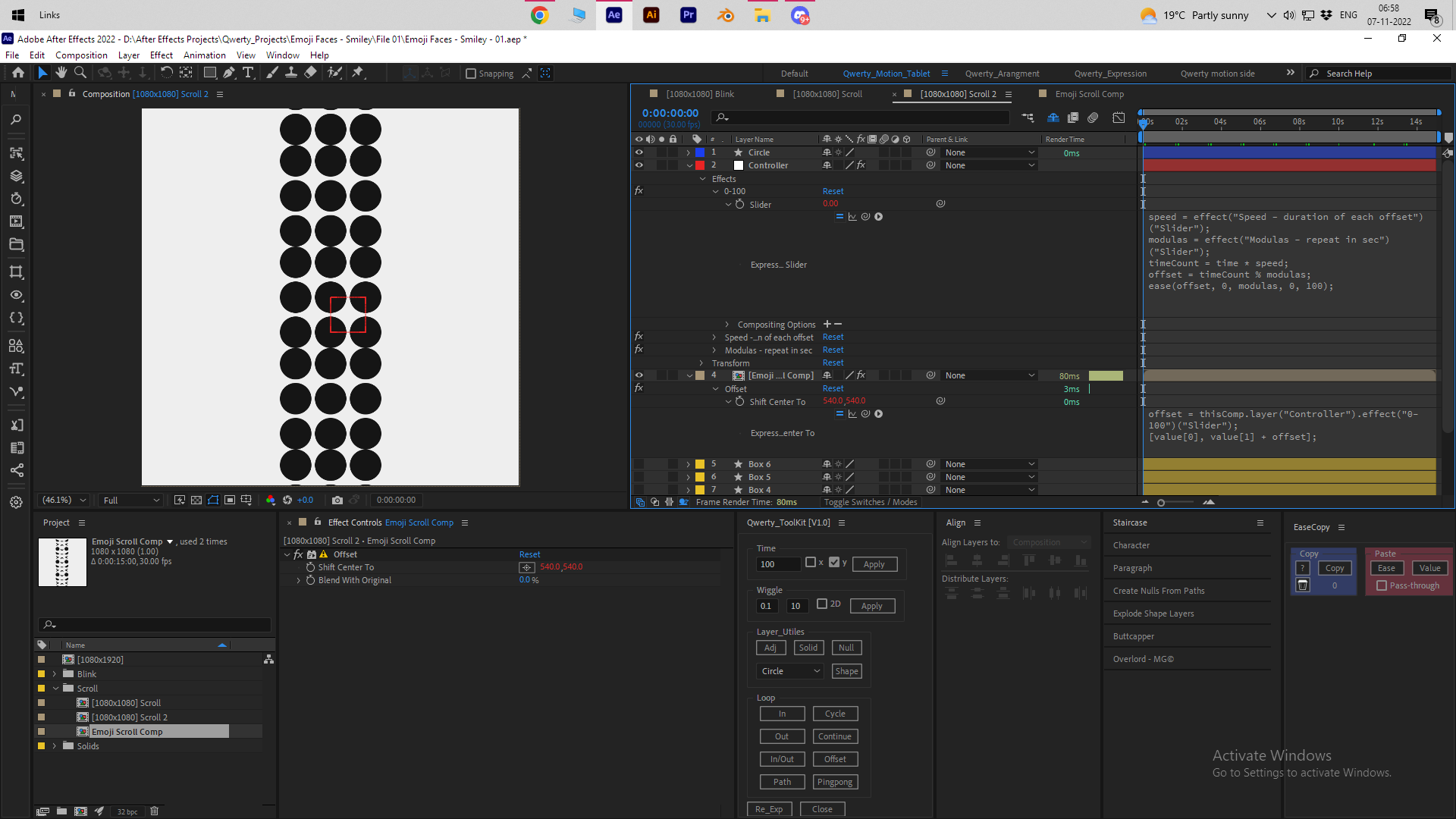The height and width of the screenshot is (819, 1456).
Task: Select the Rotation tool
Action: (167, 73)
